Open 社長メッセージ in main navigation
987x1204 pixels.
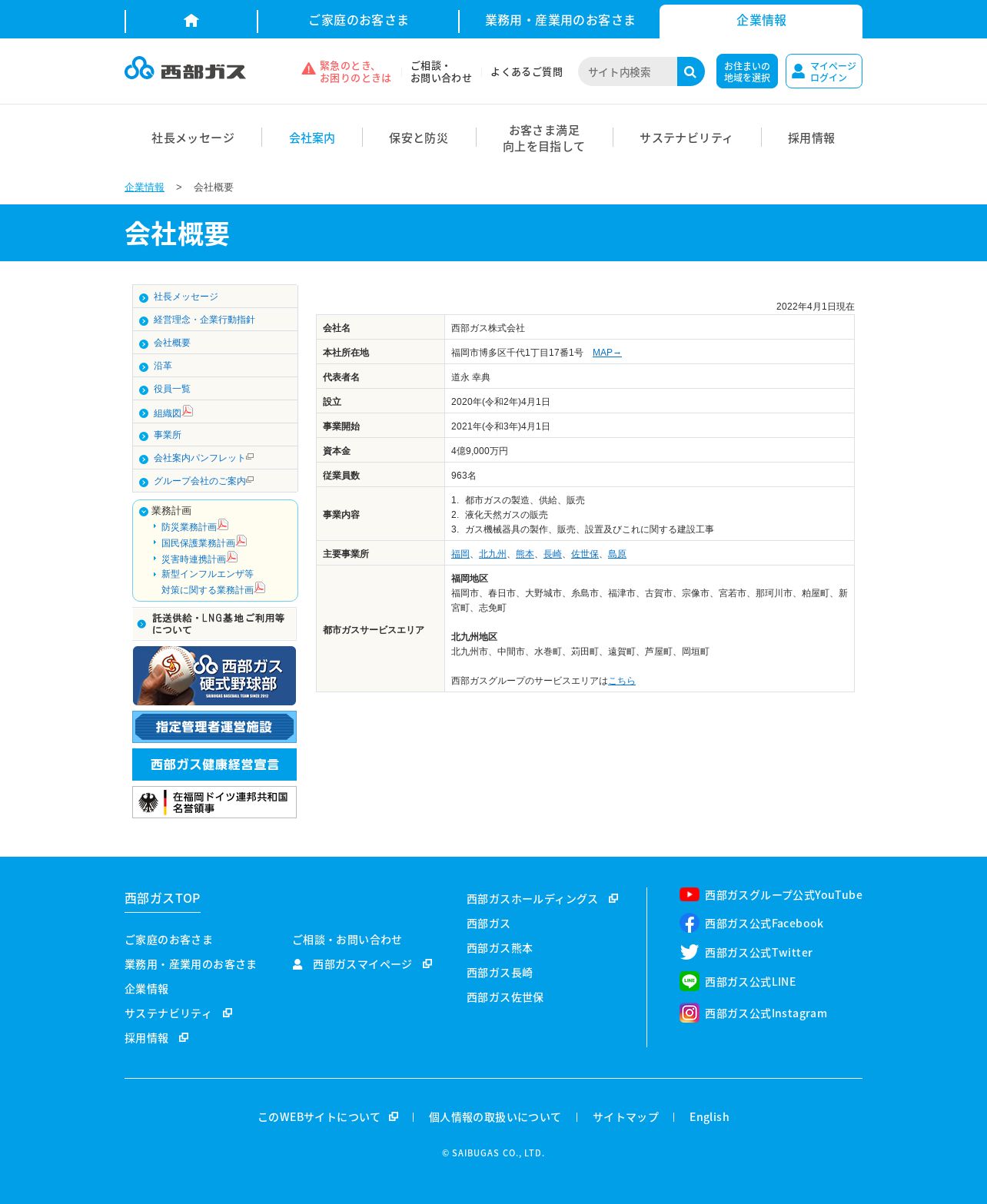click(x=193, y=138)
